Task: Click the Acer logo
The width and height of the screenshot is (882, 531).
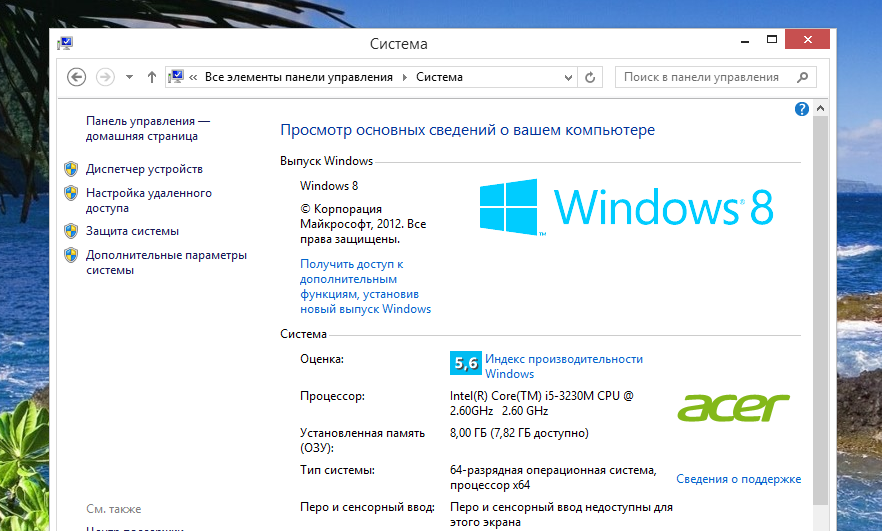Action: point(734,407)
